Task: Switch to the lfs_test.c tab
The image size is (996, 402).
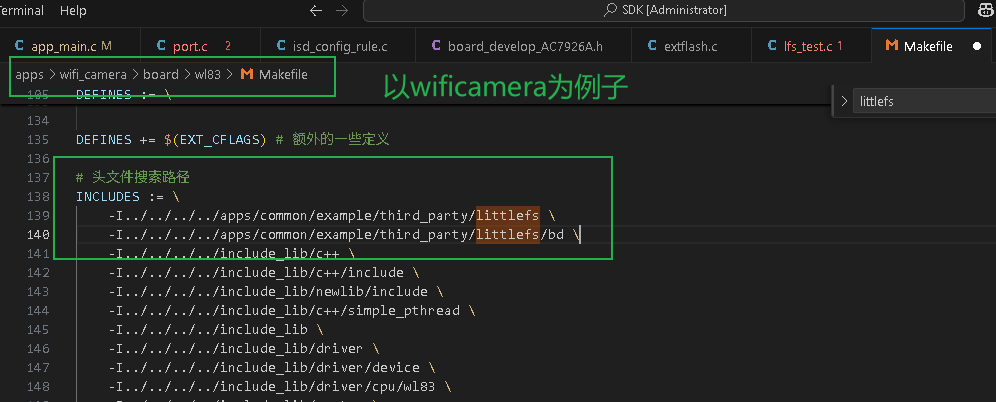Action: [x=811, y=46]
